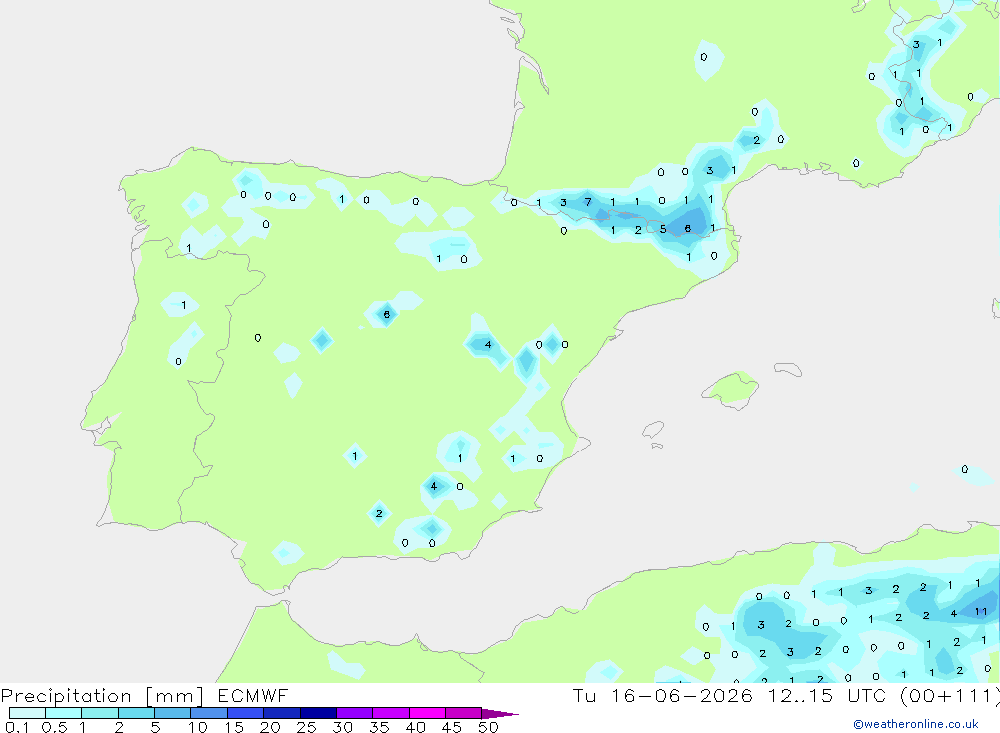This screenshot has width=1000, height=733.
Task: Click the '5' value in the Pyrenees
Action: point(663,229)
